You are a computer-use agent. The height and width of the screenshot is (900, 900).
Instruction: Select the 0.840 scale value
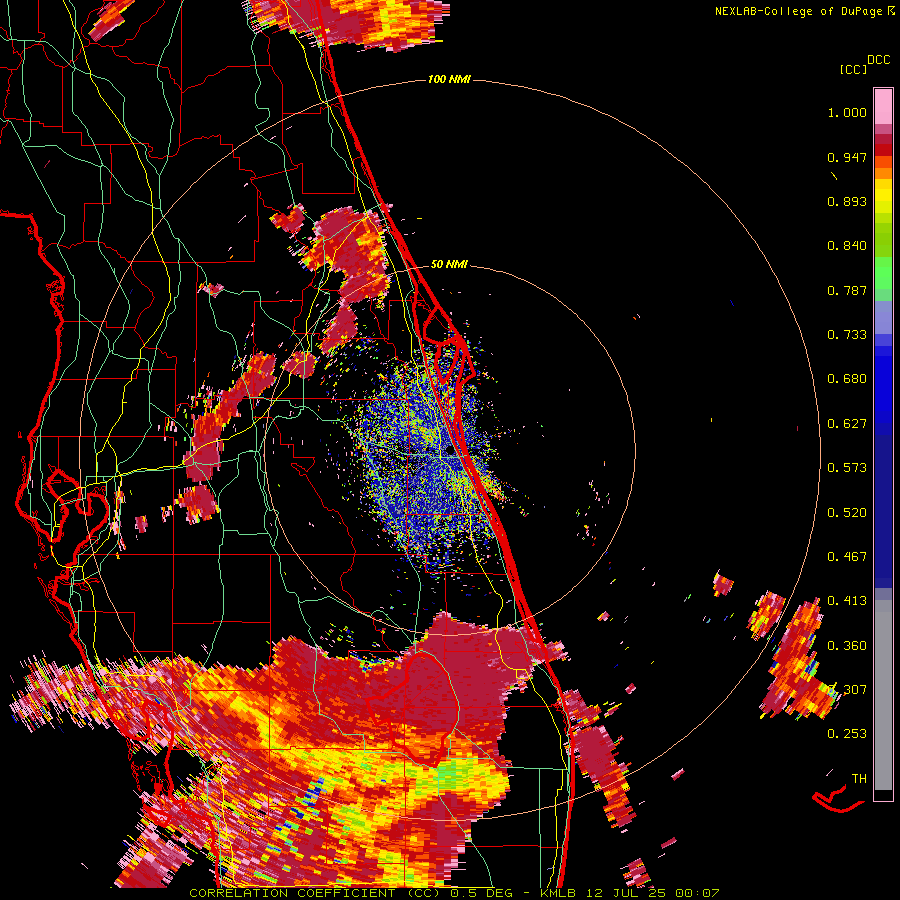847,246
